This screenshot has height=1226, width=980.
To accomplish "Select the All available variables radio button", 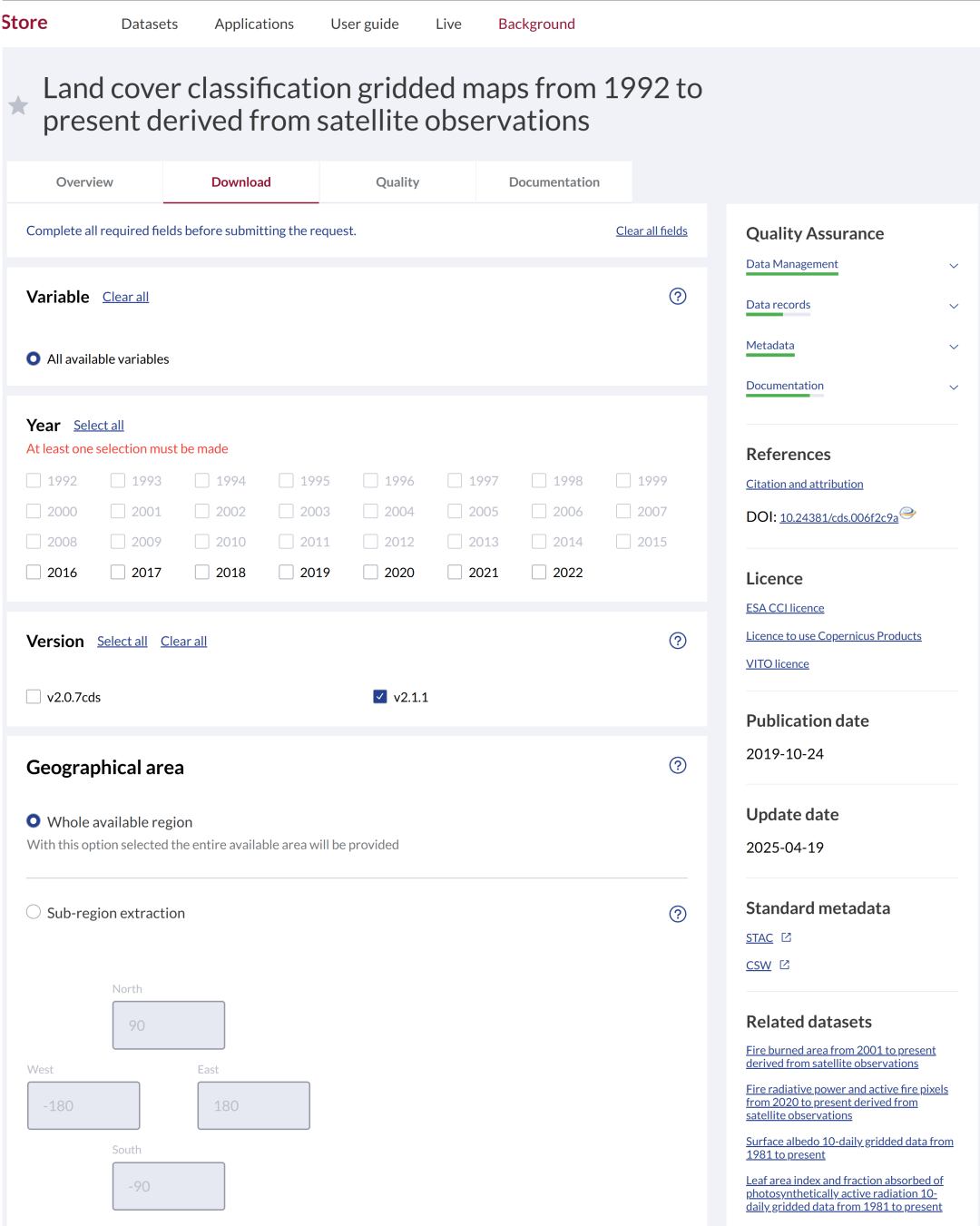I will coord(34,358).
